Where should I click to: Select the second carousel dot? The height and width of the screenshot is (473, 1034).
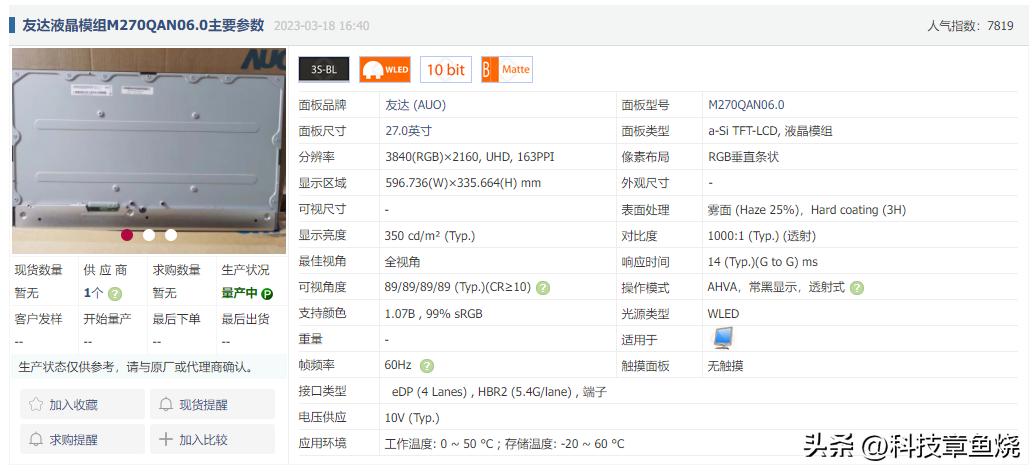coord(149,235)
